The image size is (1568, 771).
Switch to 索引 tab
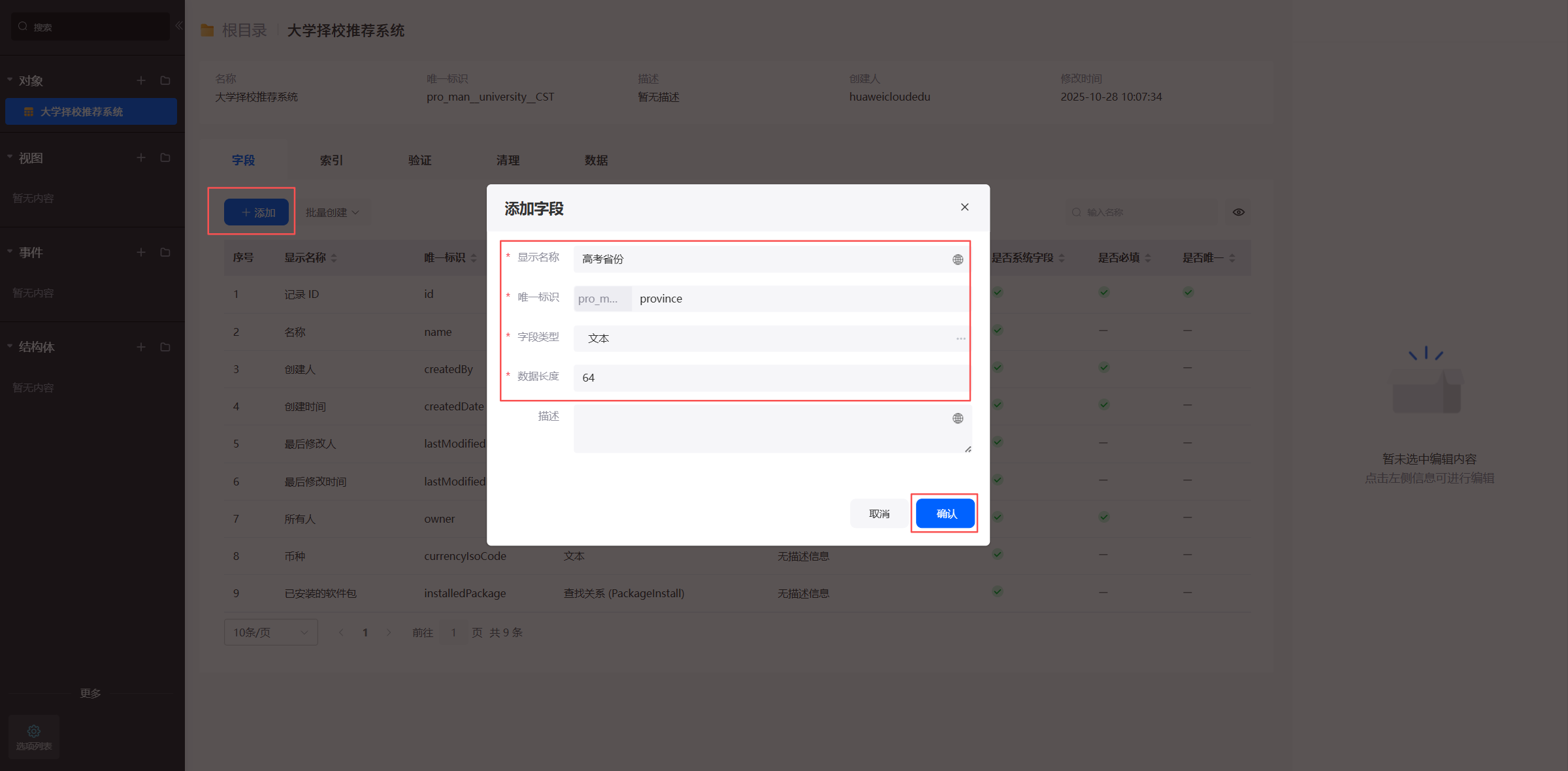331,160
